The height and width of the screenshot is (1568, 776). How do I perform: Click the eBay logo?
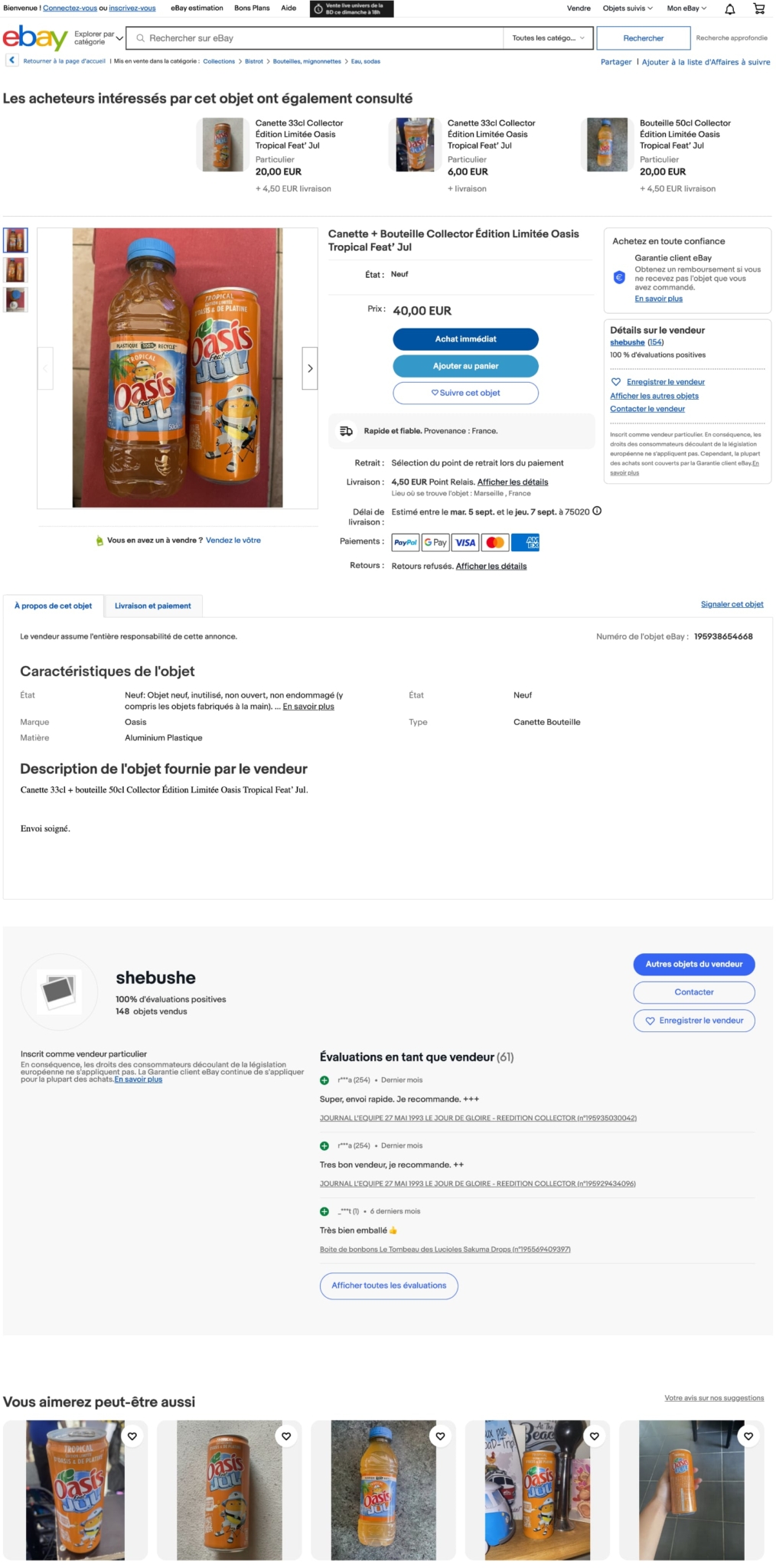pyautogui.click(x=35, y=38)
